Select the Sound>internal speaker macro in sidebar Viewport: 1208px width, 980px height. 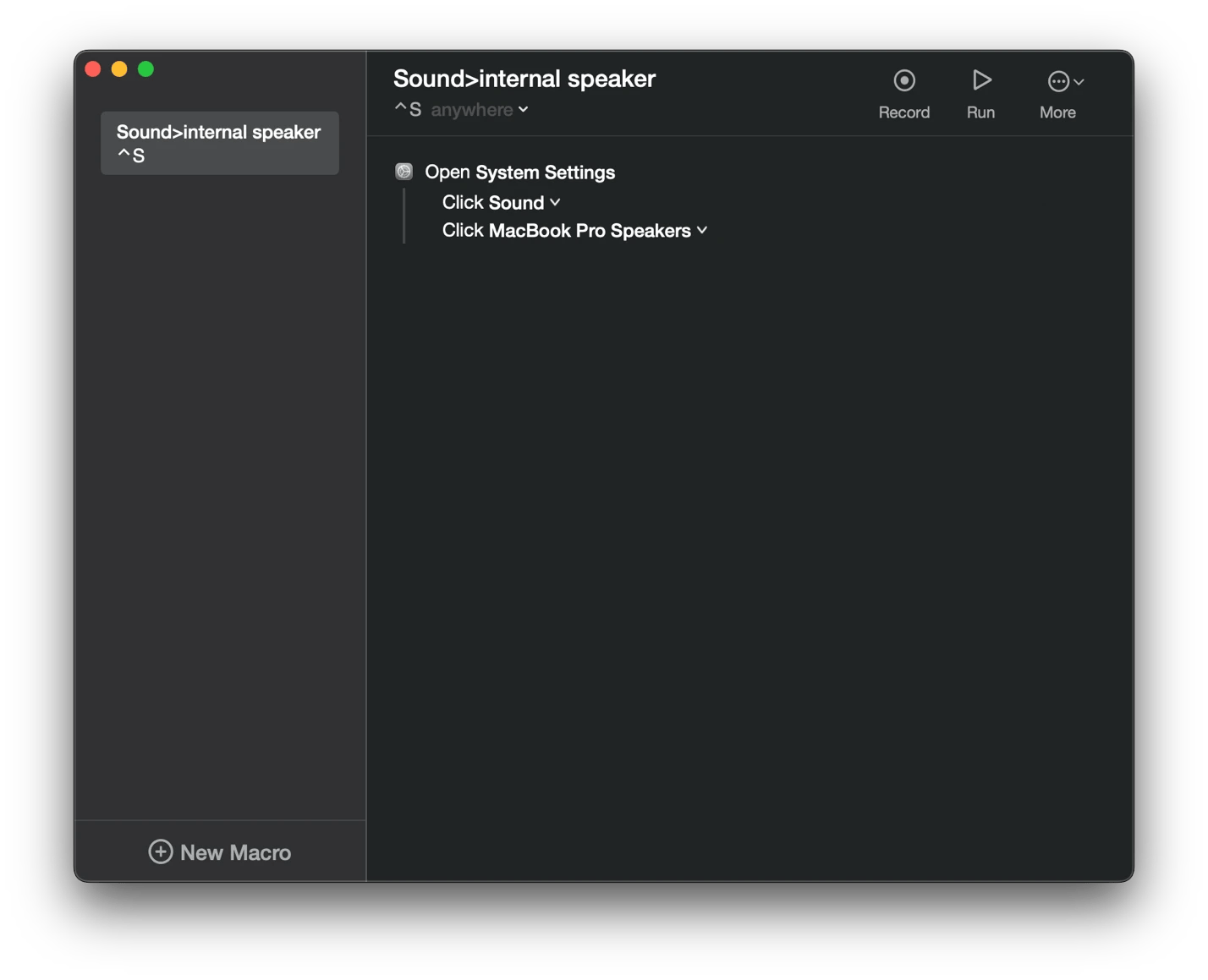[x=220, y=143]
